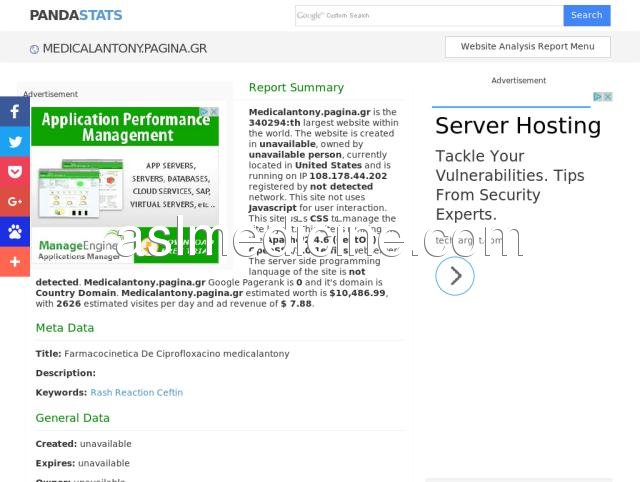Click the Expires: unavailable row
The height and width of the screenshot is (482, 640).
pos(82,463)
